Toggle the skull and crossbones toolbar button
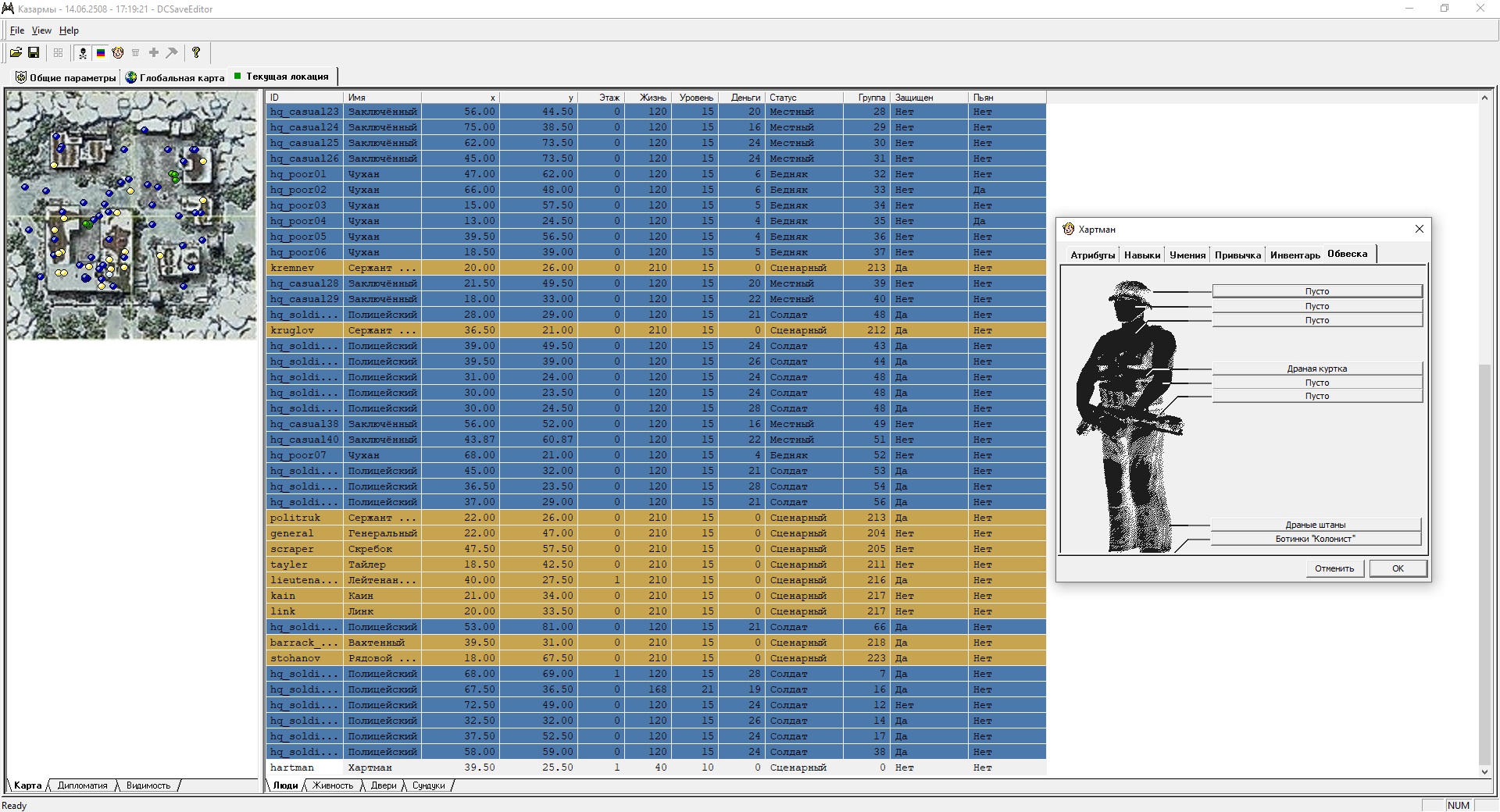The height and width of the screenshot is (812, 1500). (x=83, y=52)
